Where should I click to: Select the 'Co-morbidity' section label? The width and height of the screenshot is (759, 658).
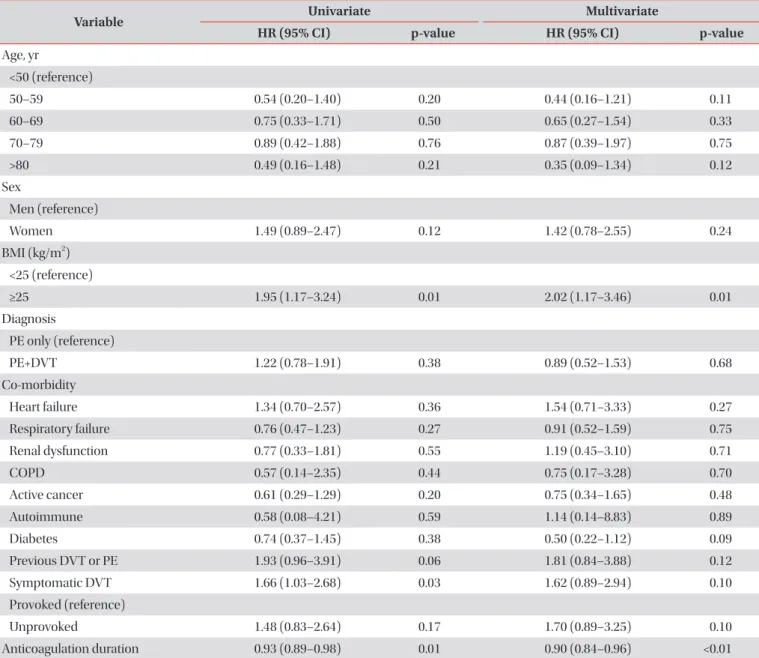39,385
